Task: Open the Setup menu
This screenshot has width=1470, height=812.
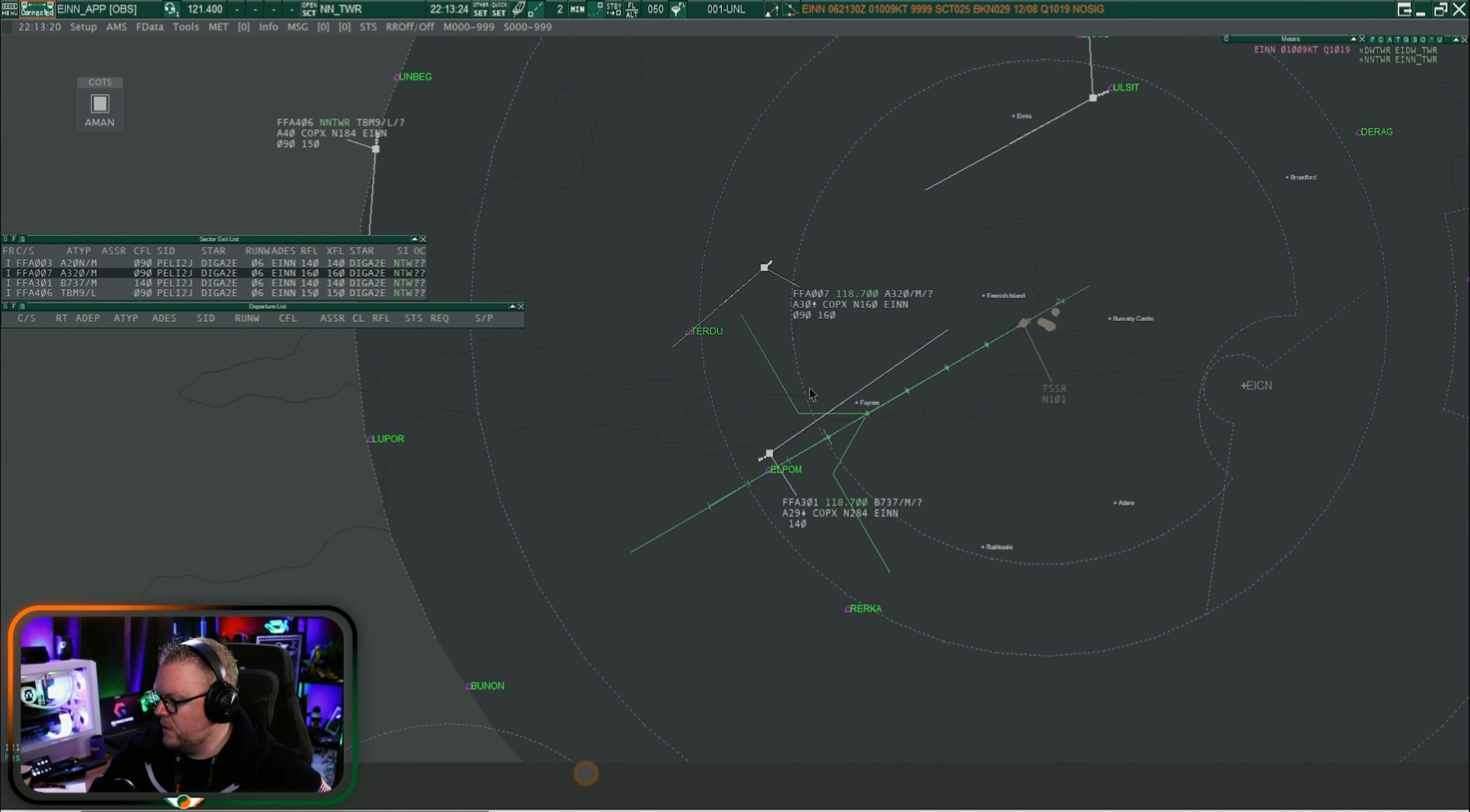Action: point(83,26)
